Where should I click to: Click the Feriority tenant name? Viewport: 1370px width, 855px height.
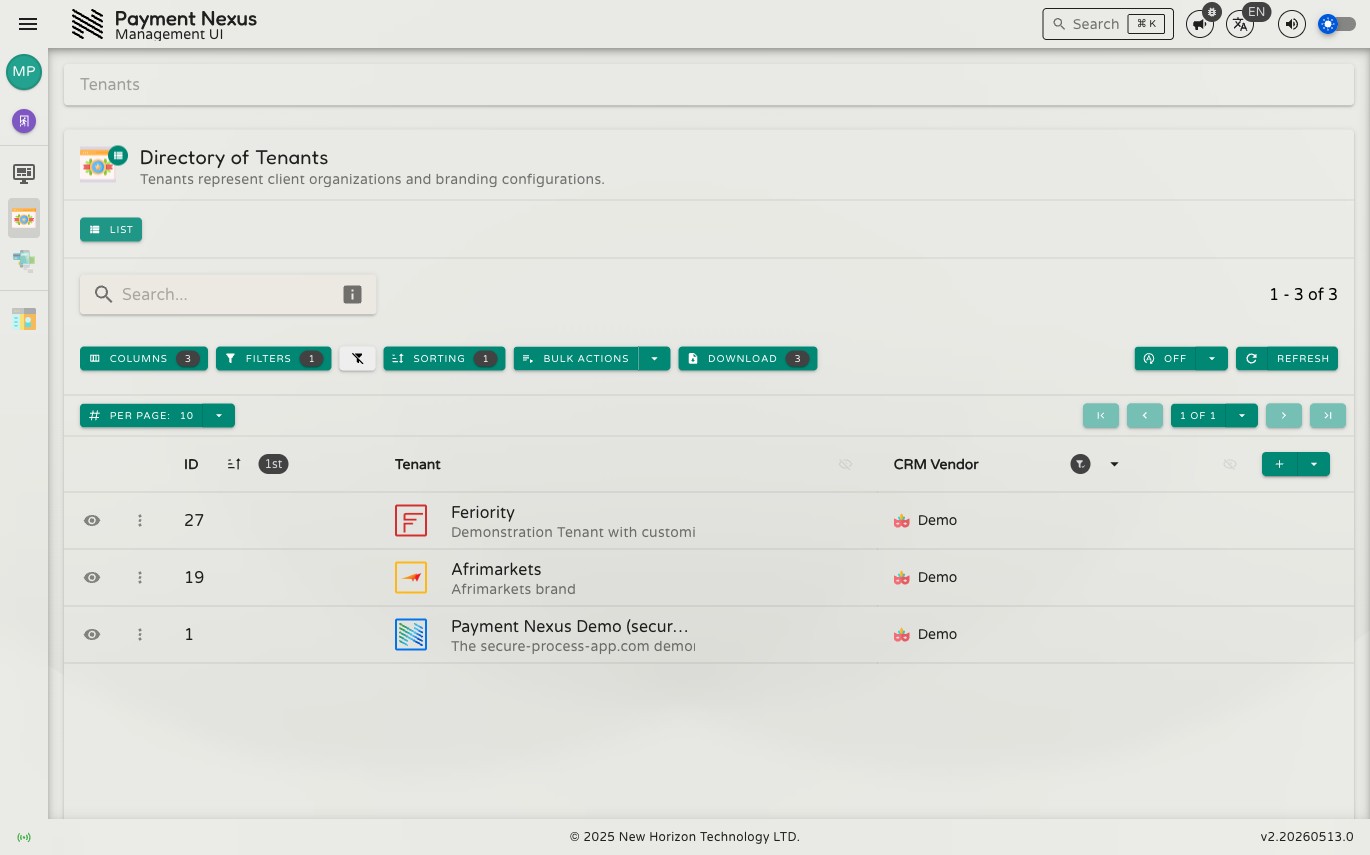tap(483, 512)
